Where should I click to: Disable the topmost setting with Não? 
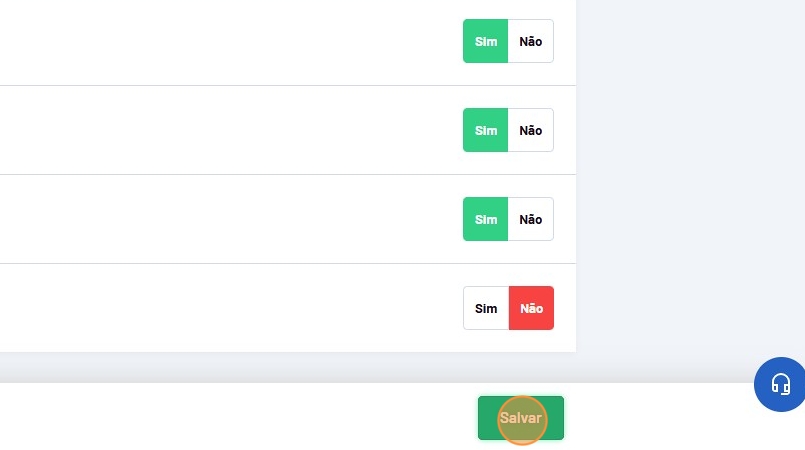tap(531, 41)
